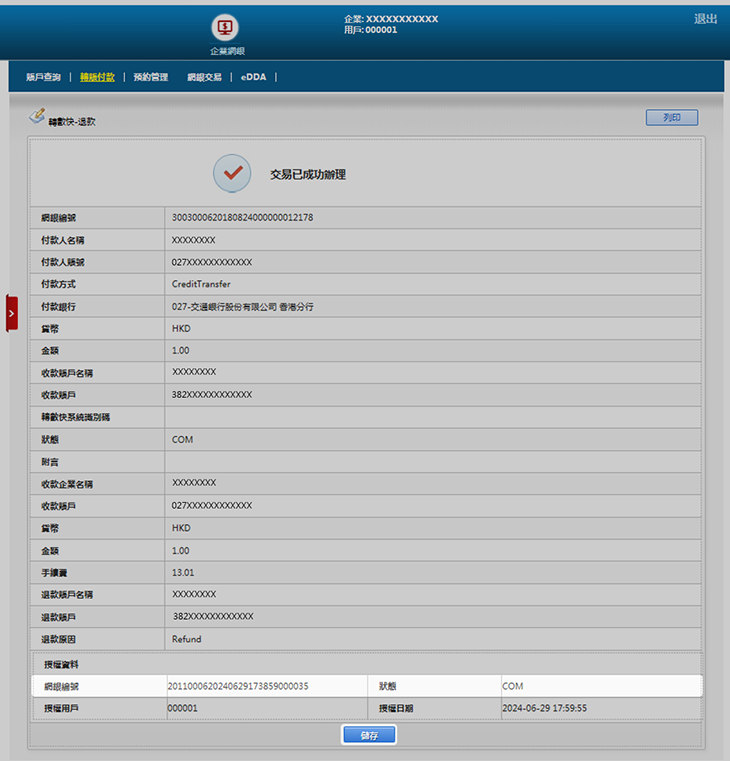Click the 授權用戶 value 000001

(183, 708)
